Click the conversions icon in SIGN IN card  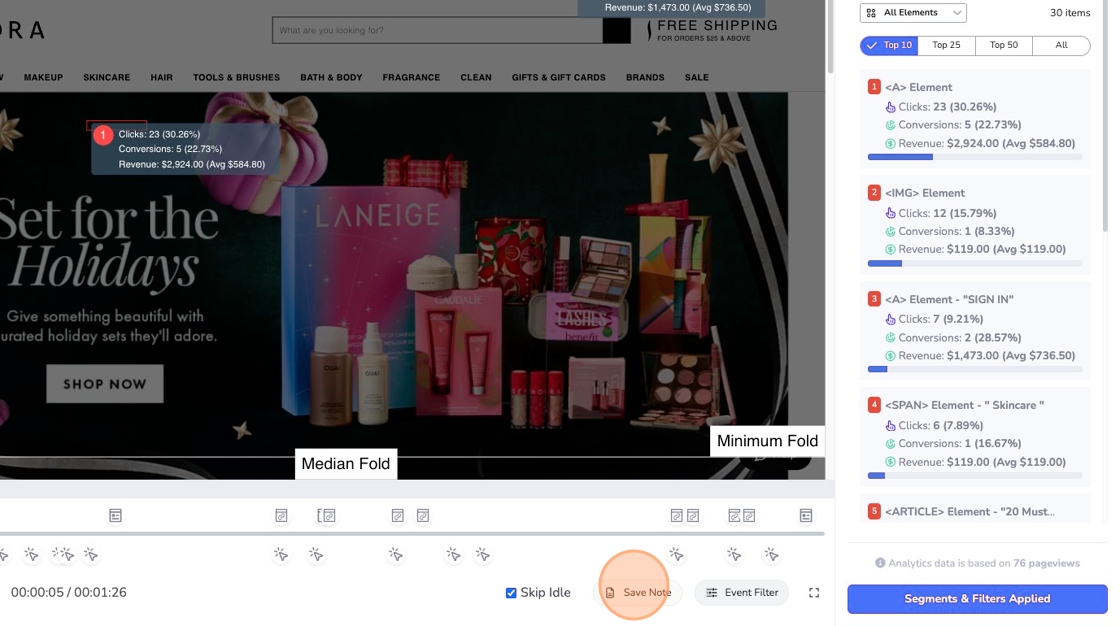pos(890,337)
